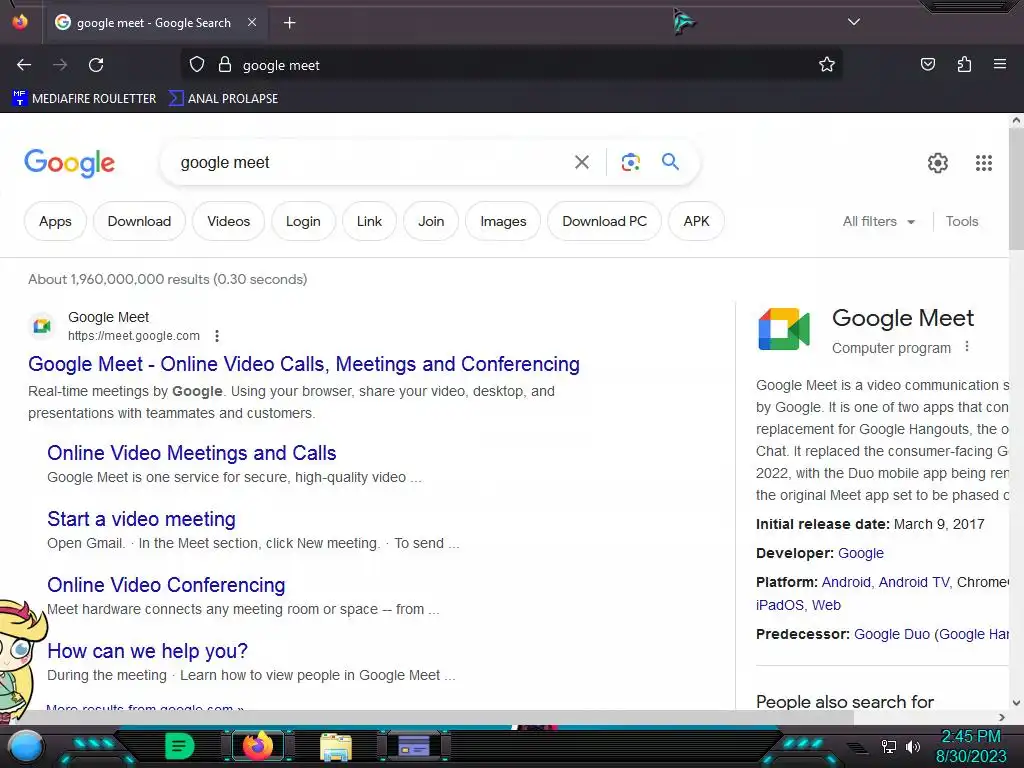Open the How can we help you? link
Image resolution: width=1024 pixels, height=768 pixels.
click(147, 650)
